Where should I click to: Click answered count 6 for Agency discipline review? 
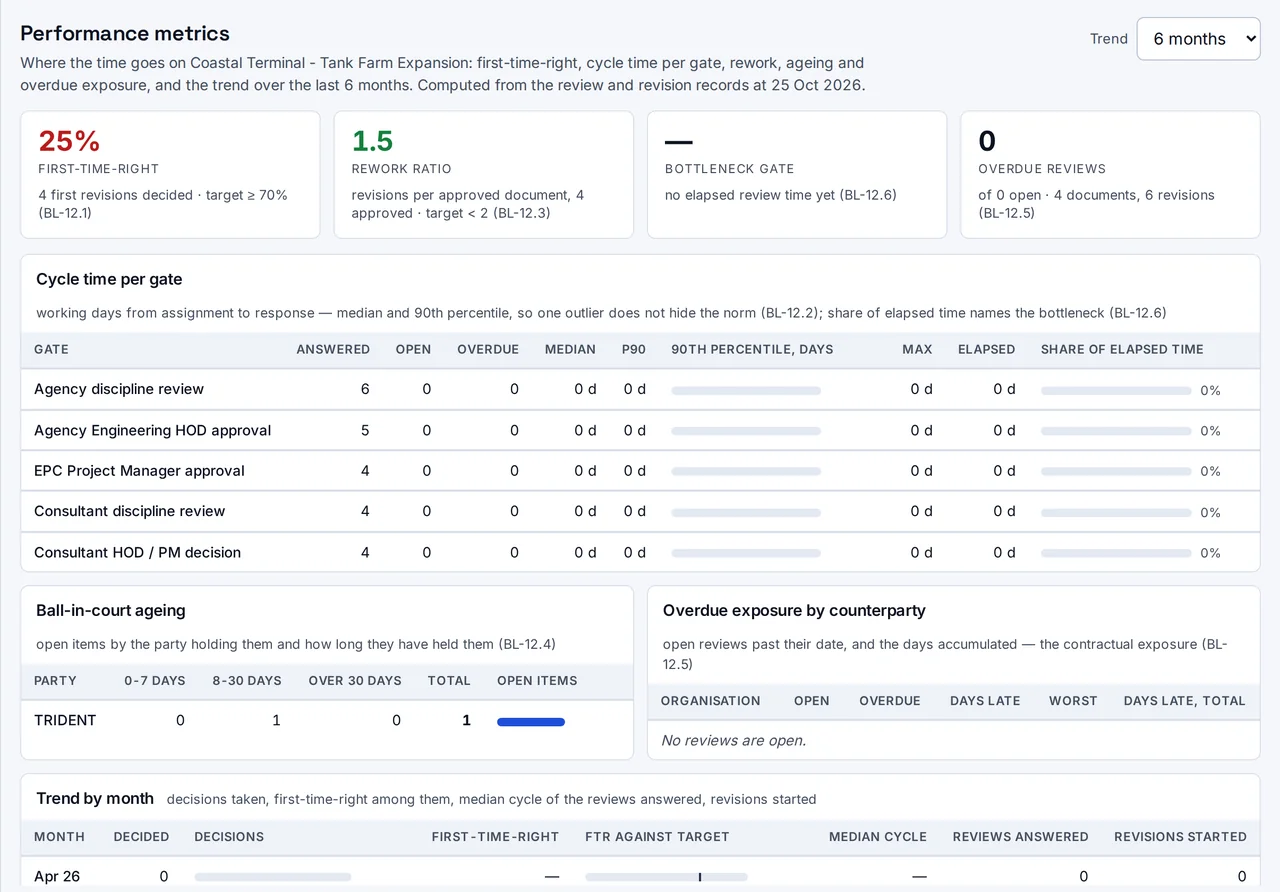[365, 389]
